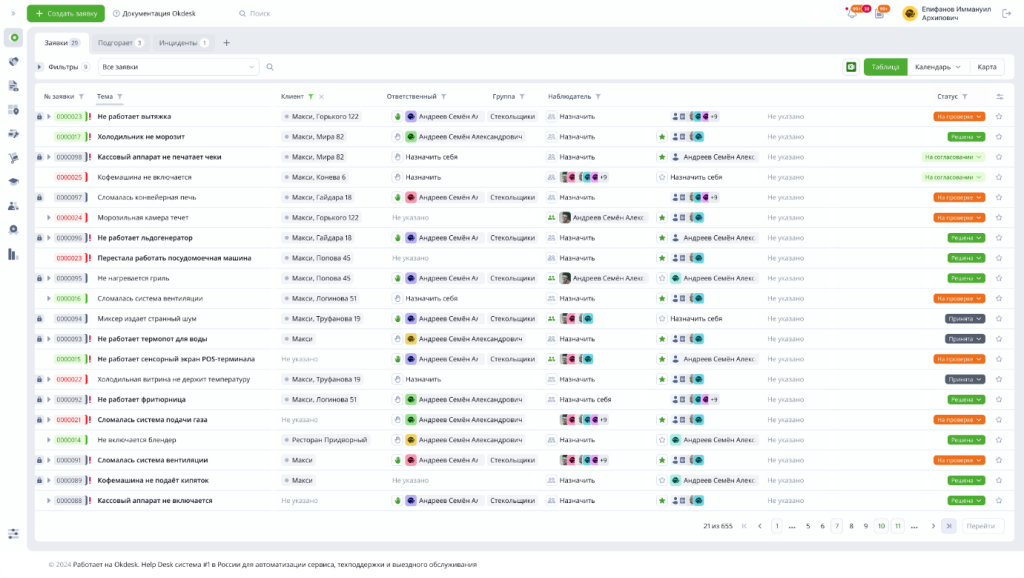Click the magnifier icon next to Все заявки
Screen dimensions: 1024x578
tap(270, 67)
